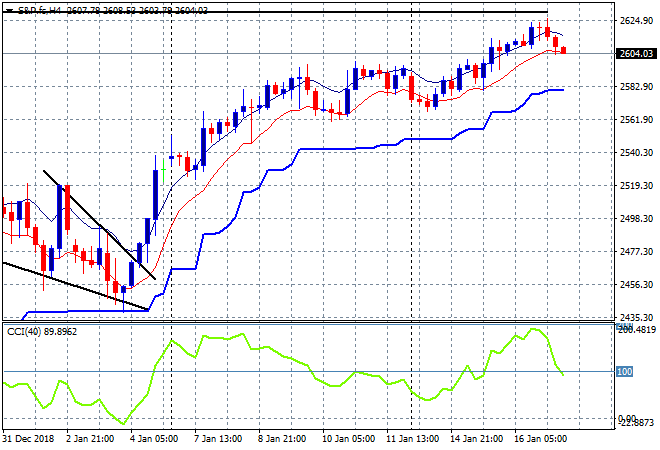Viewport: 660px width, 450px height.
Task: Click the 200.4819 CCI scale value
Action: [x=636, y=330]
